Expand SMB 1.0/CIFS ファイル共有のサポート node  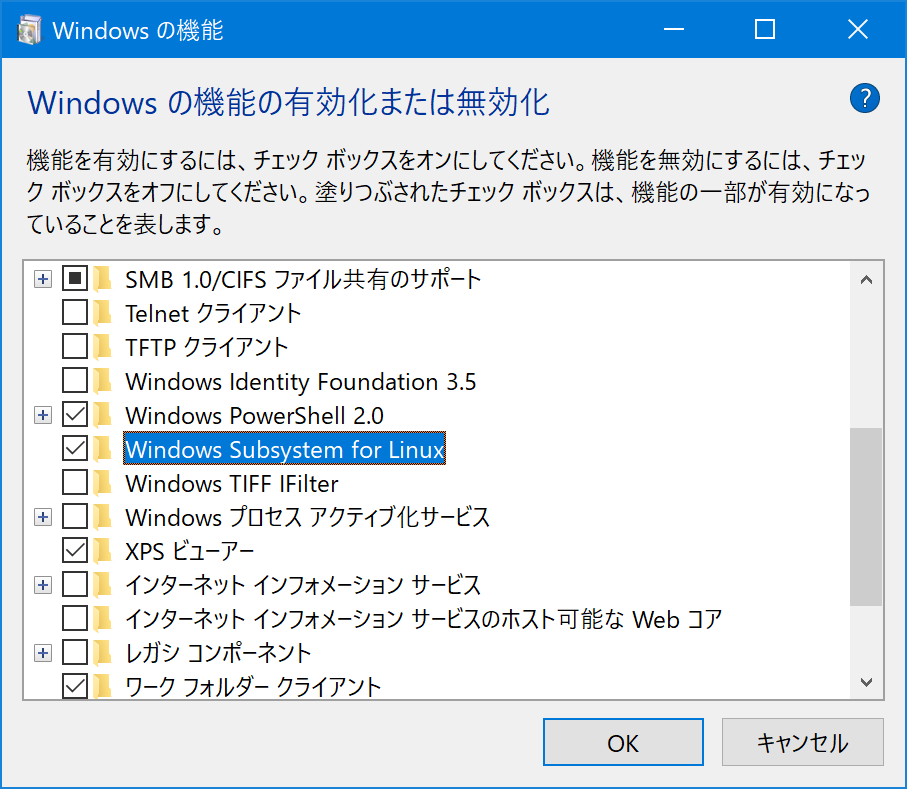click(42, 279)
